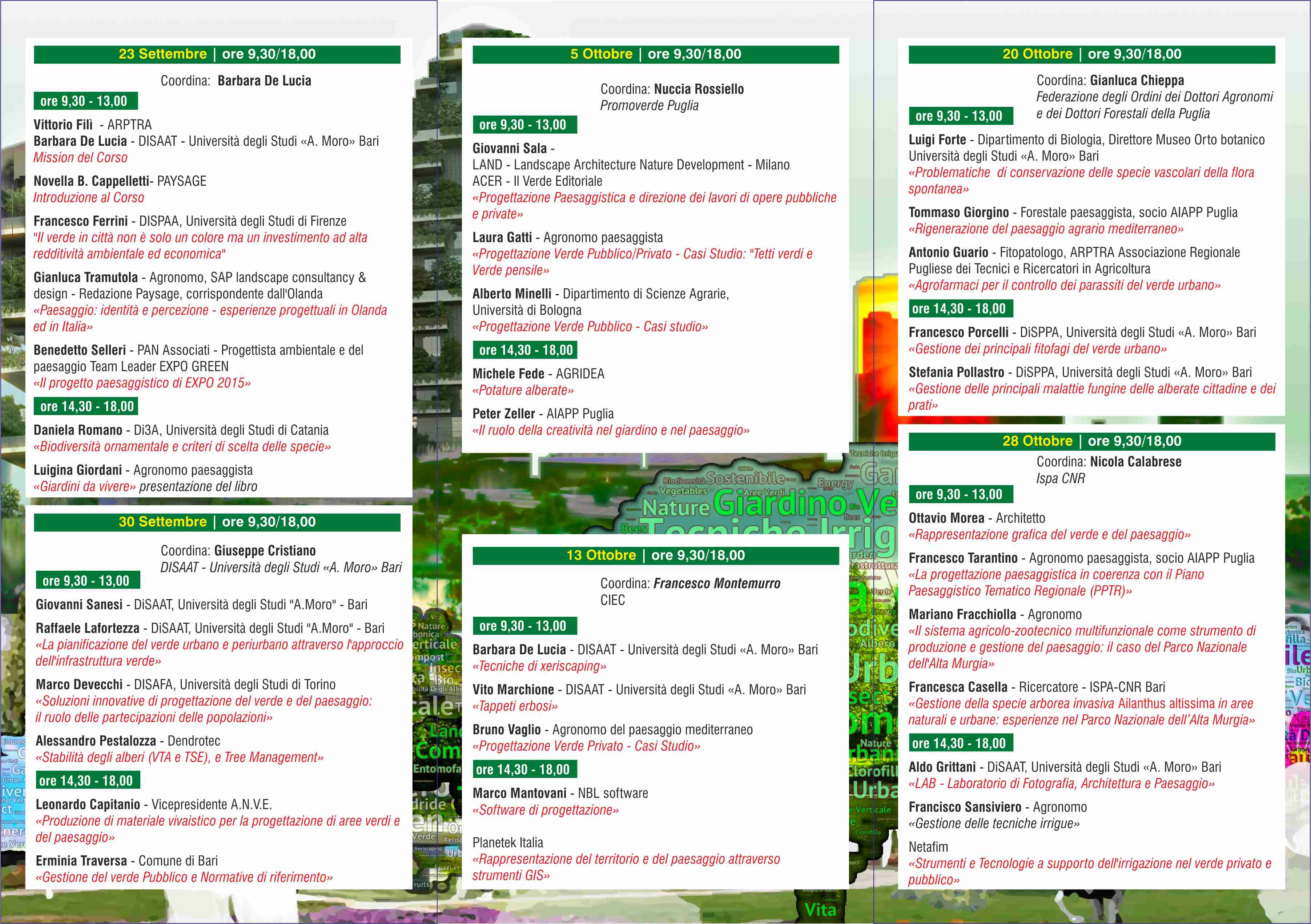This screenshot has width=1311, height=924.
Task: Click coordinator Nuccia Rossiello's name
Action: (x=699, y=89)
